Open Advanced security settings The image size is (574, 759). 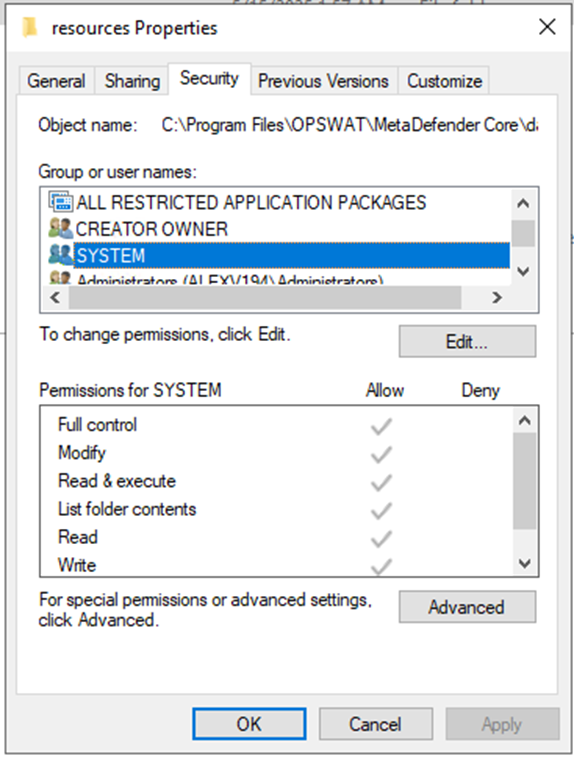click(467, 607)
